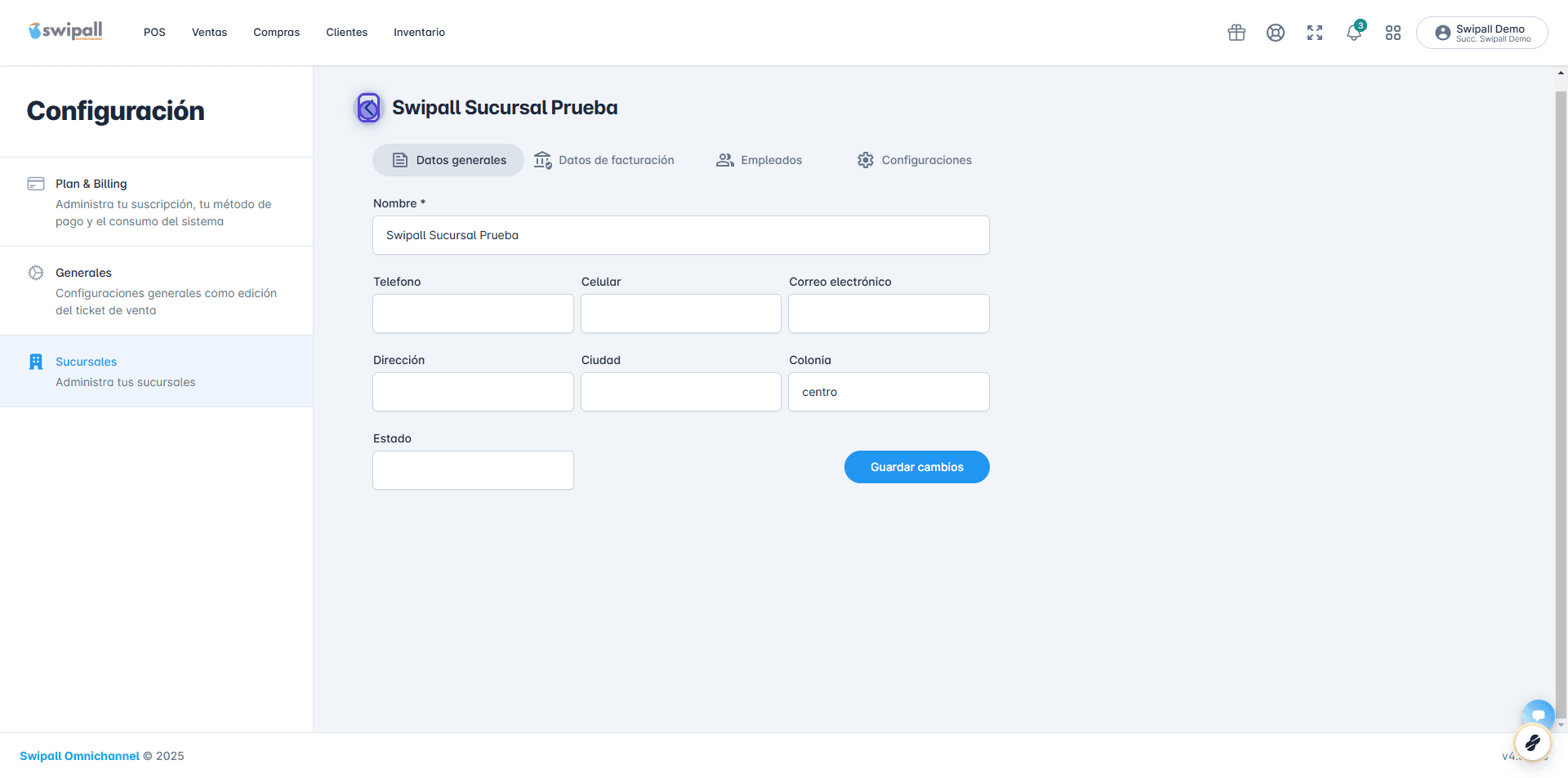Open the Swipall Demo account menu
The height and width of the screenshot is (778, 1568).
tap(1482, 33)
